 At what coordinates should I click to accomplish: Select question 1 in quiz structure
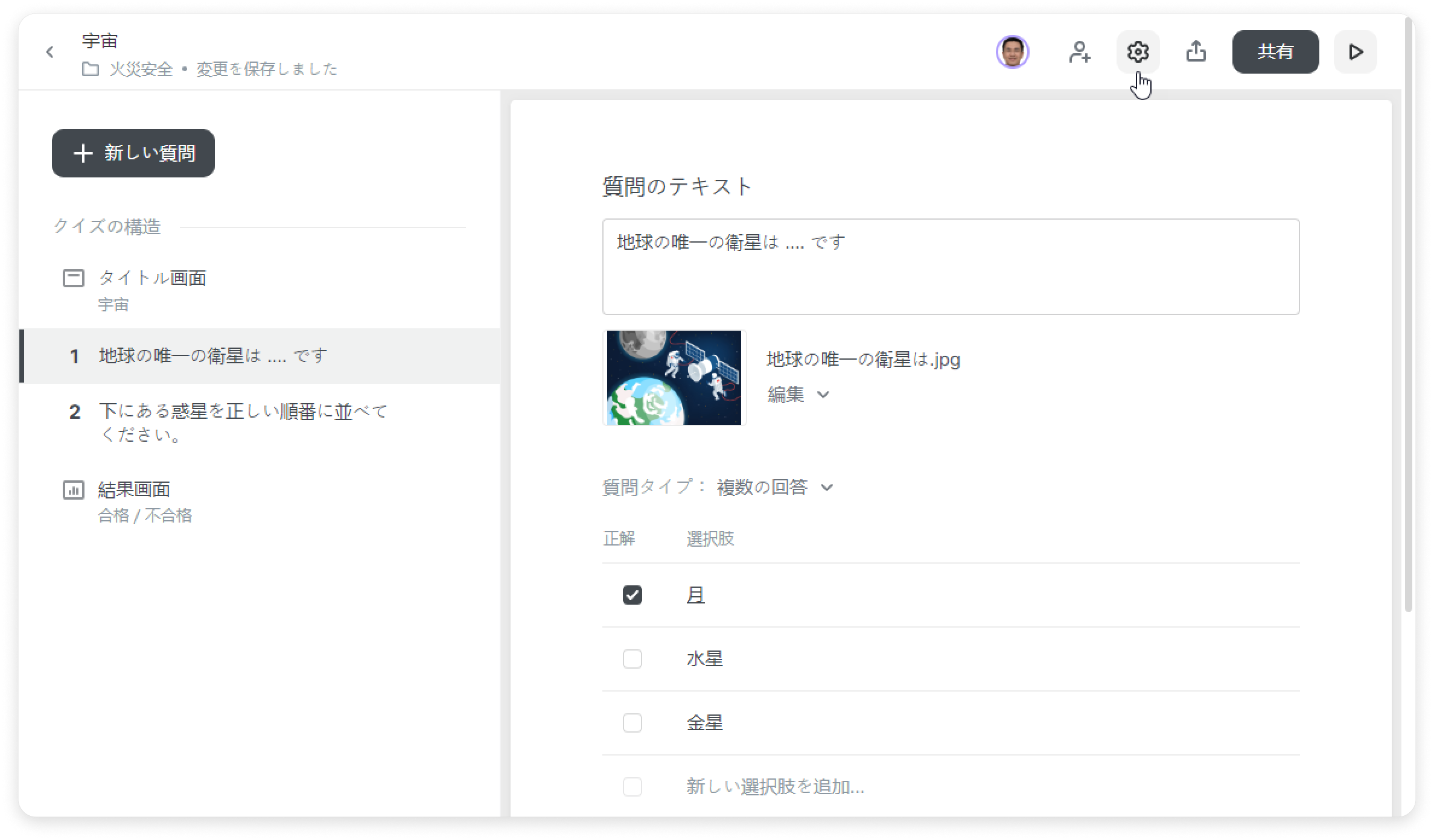212,356
